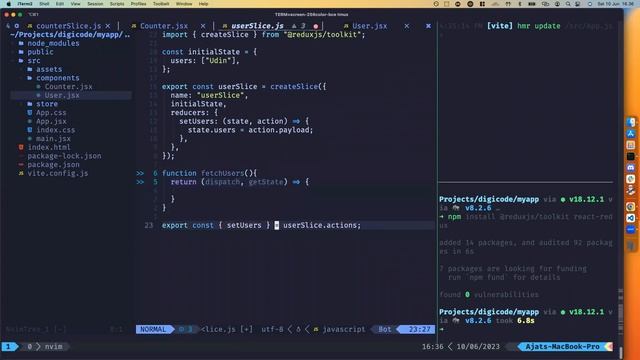Click the NORMAL mode indicator in statusline
The image size is (640, 360).
pyautogui.click(x=153, y=329)
